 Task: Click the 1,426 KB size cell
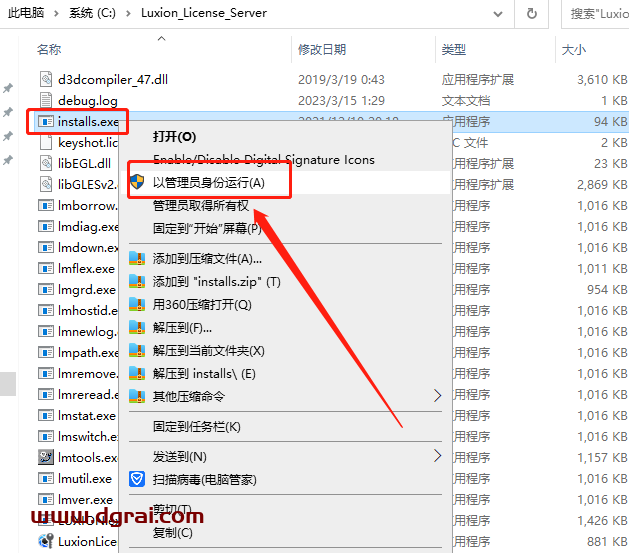tap(602, 521)
